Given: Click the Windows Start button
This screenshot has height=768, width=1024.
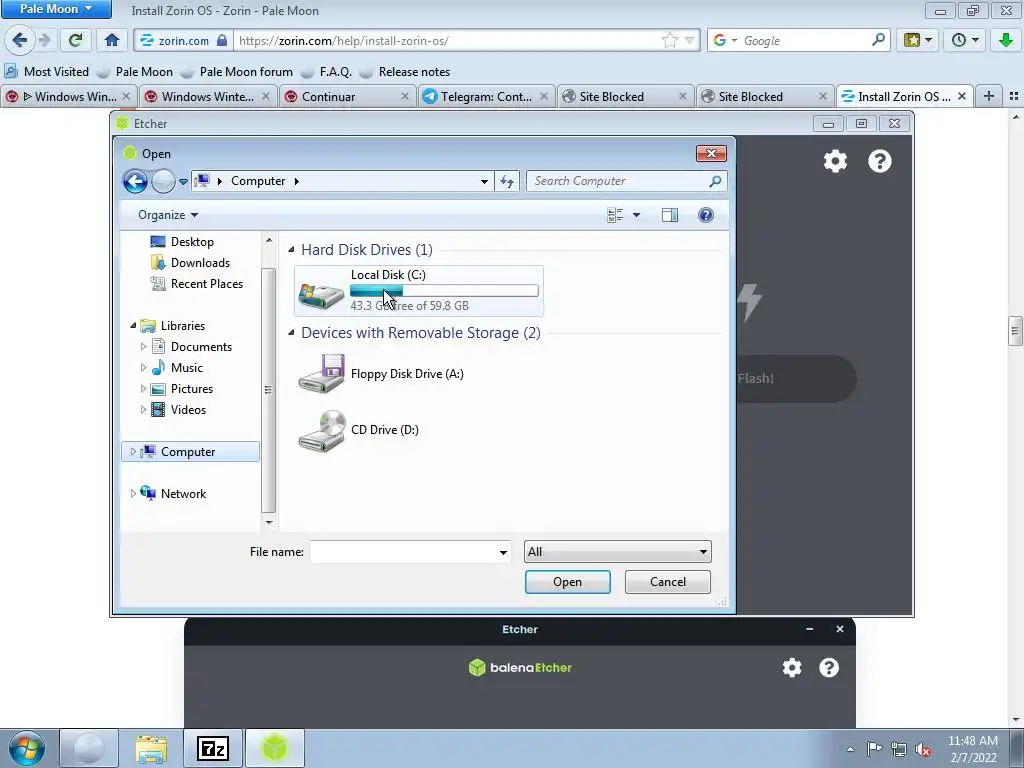Looking at the screenshot, I should 27,748.
